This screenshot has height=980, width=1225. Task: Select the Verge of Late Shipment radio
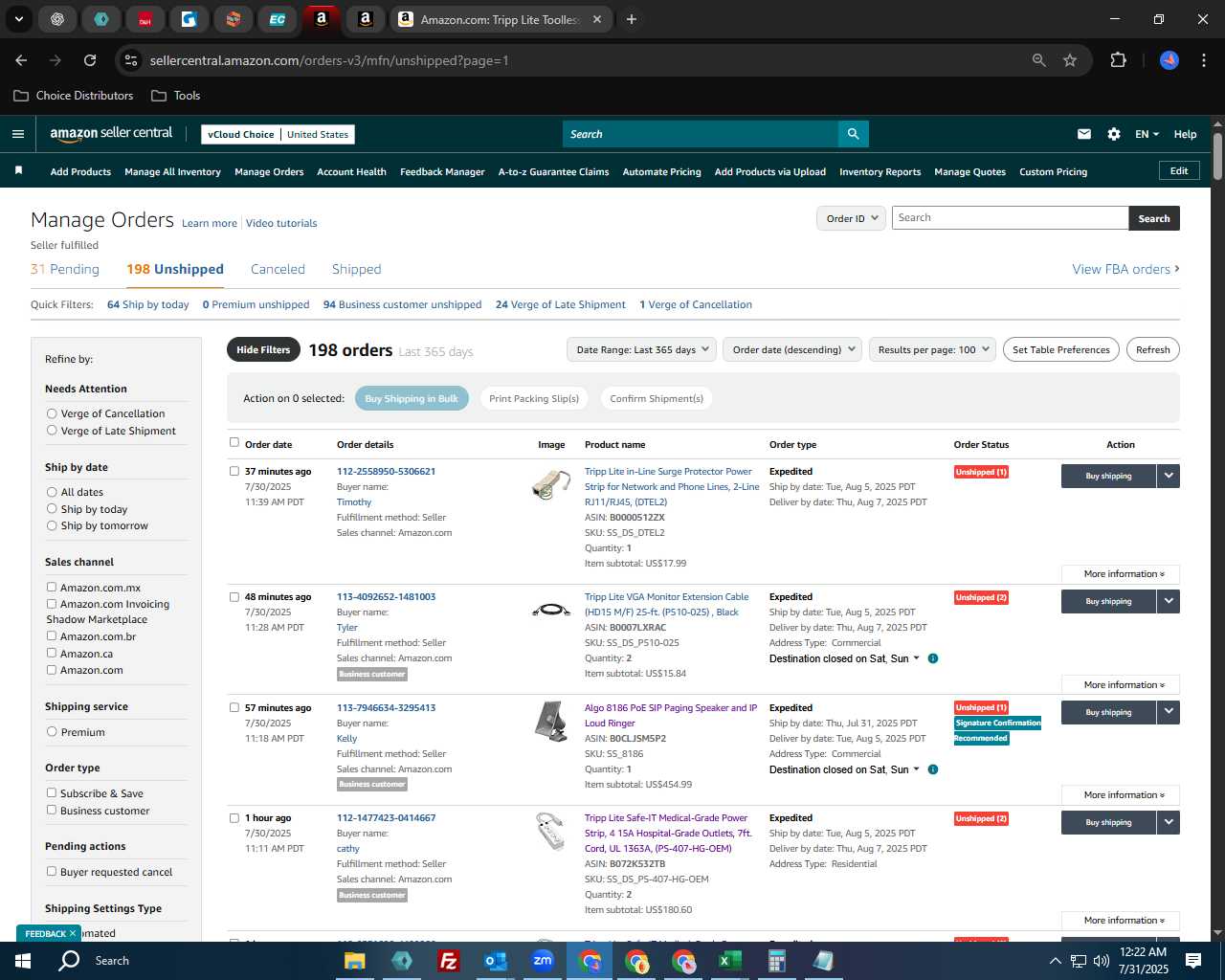click(52, 431)
